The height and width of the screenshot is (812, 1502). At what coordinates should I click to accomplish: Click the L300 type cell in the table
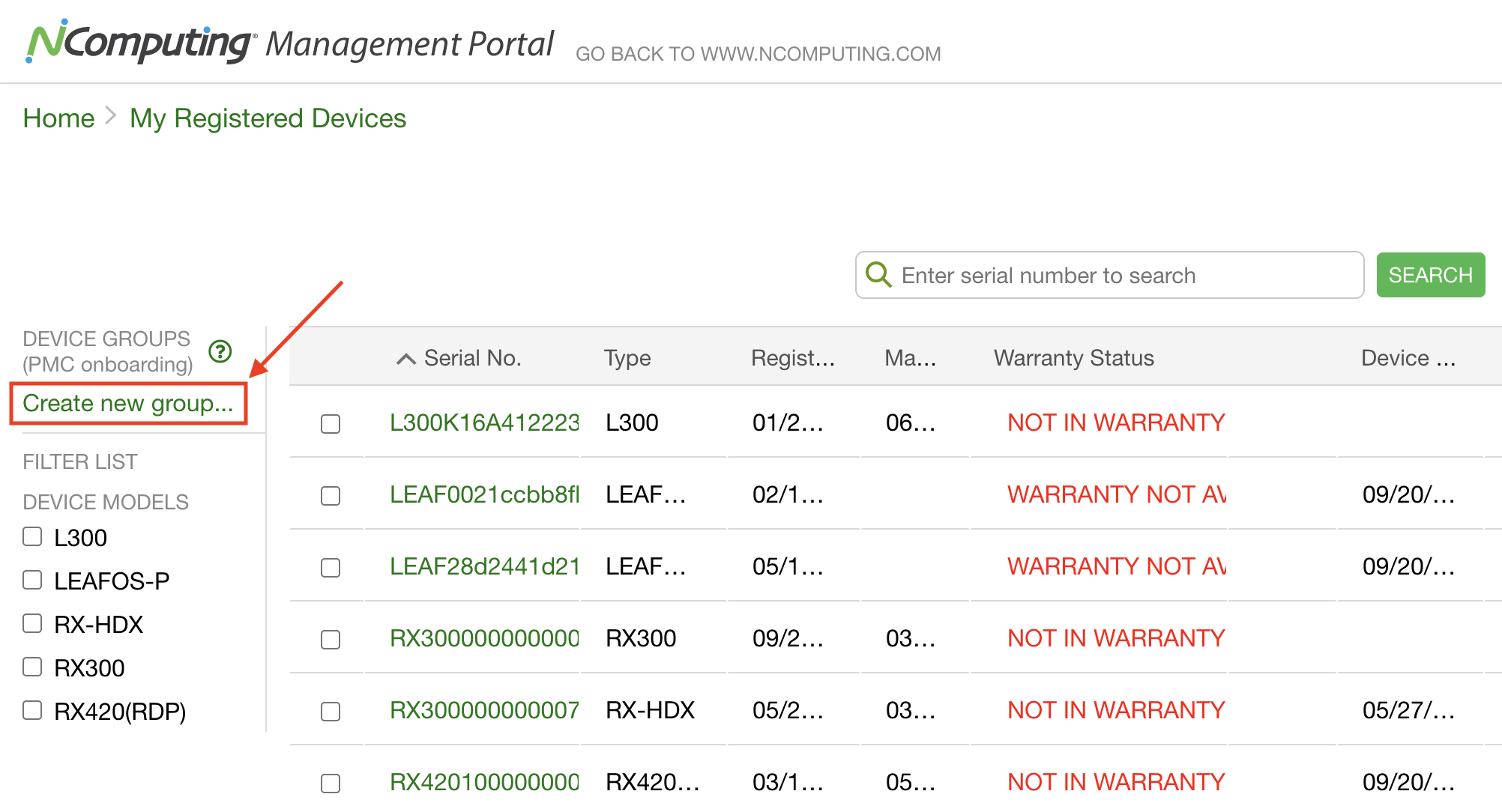(632, 422)
